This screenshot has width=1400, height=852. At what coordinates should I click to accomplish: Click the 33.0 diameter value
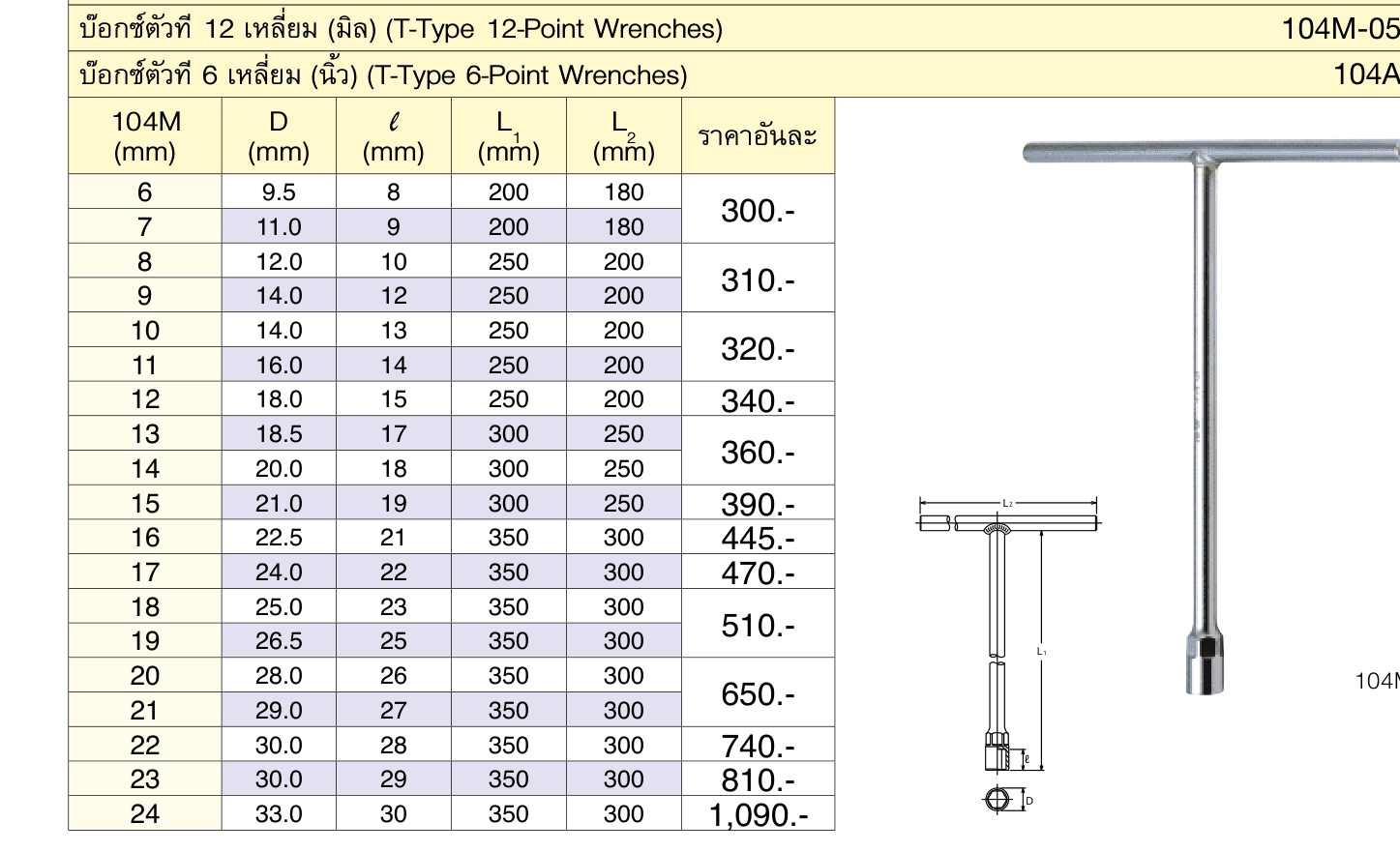pyautogui.click(x=279, y=814)
